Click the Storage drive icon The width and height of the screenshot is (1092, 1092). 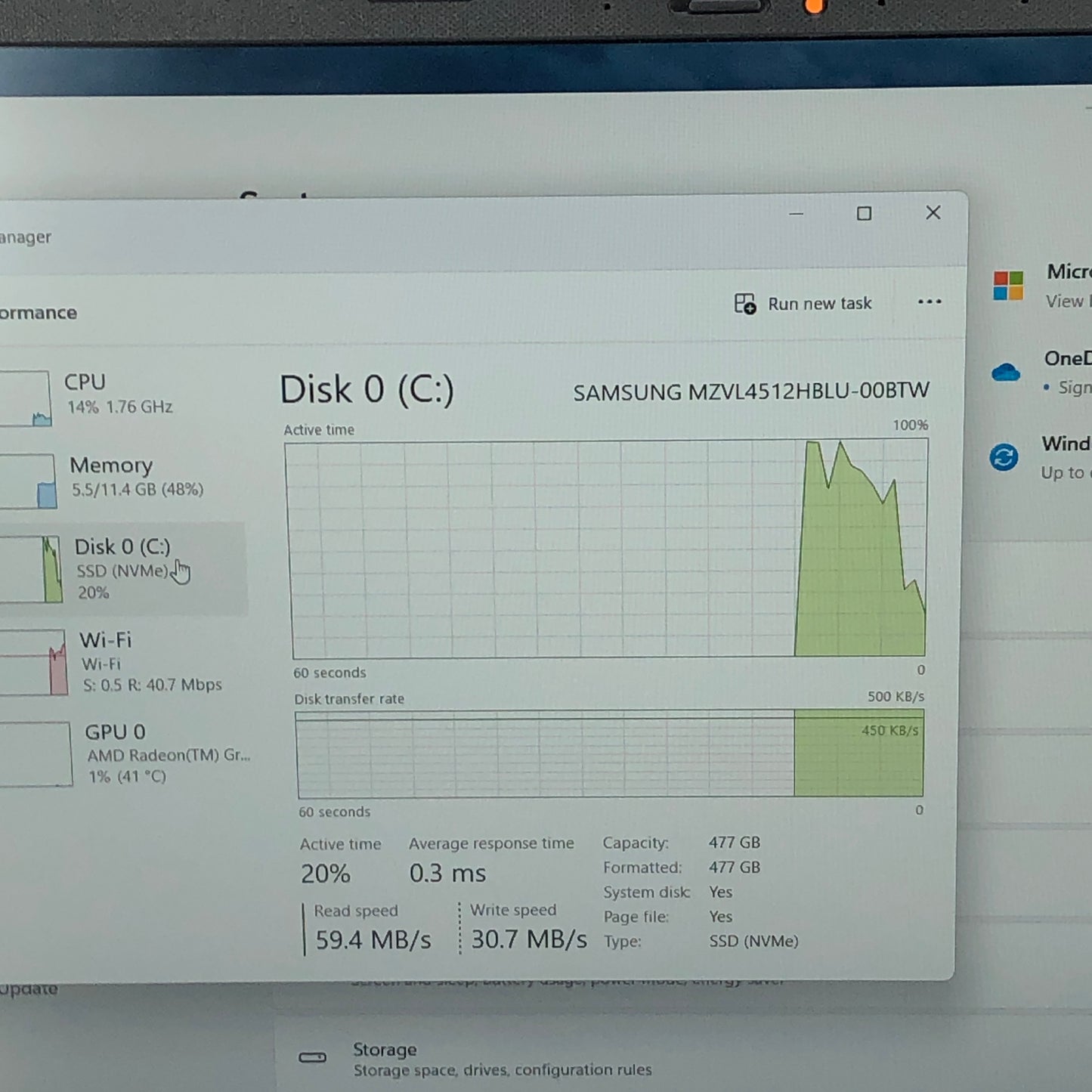click(312, 1057)
